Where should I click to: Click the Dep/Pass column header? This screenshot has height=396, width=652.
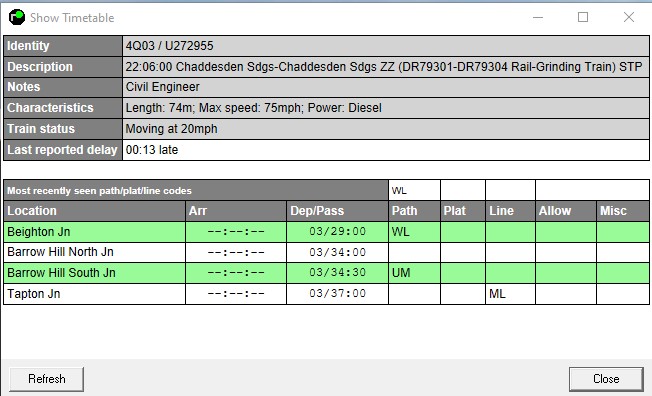click(337, 211)
